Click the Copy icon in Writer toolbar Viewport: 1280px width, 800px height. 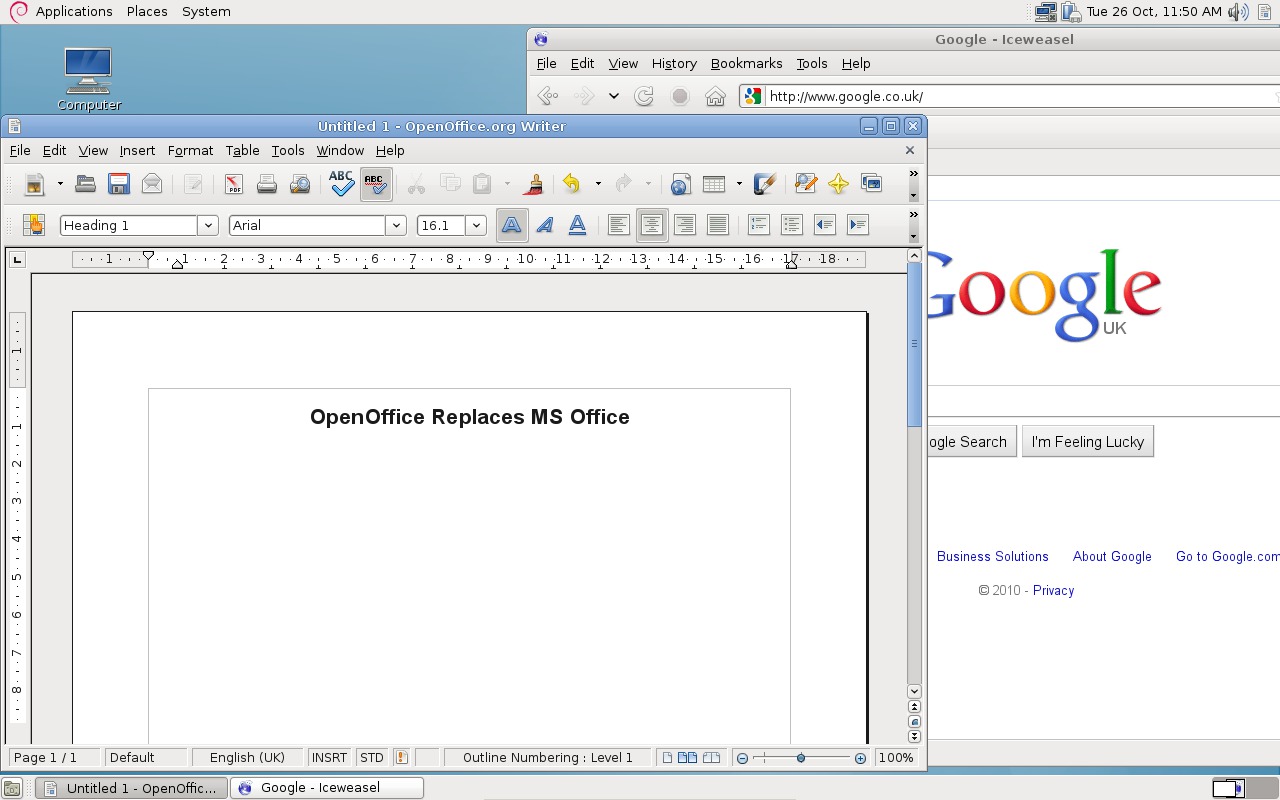450,184
